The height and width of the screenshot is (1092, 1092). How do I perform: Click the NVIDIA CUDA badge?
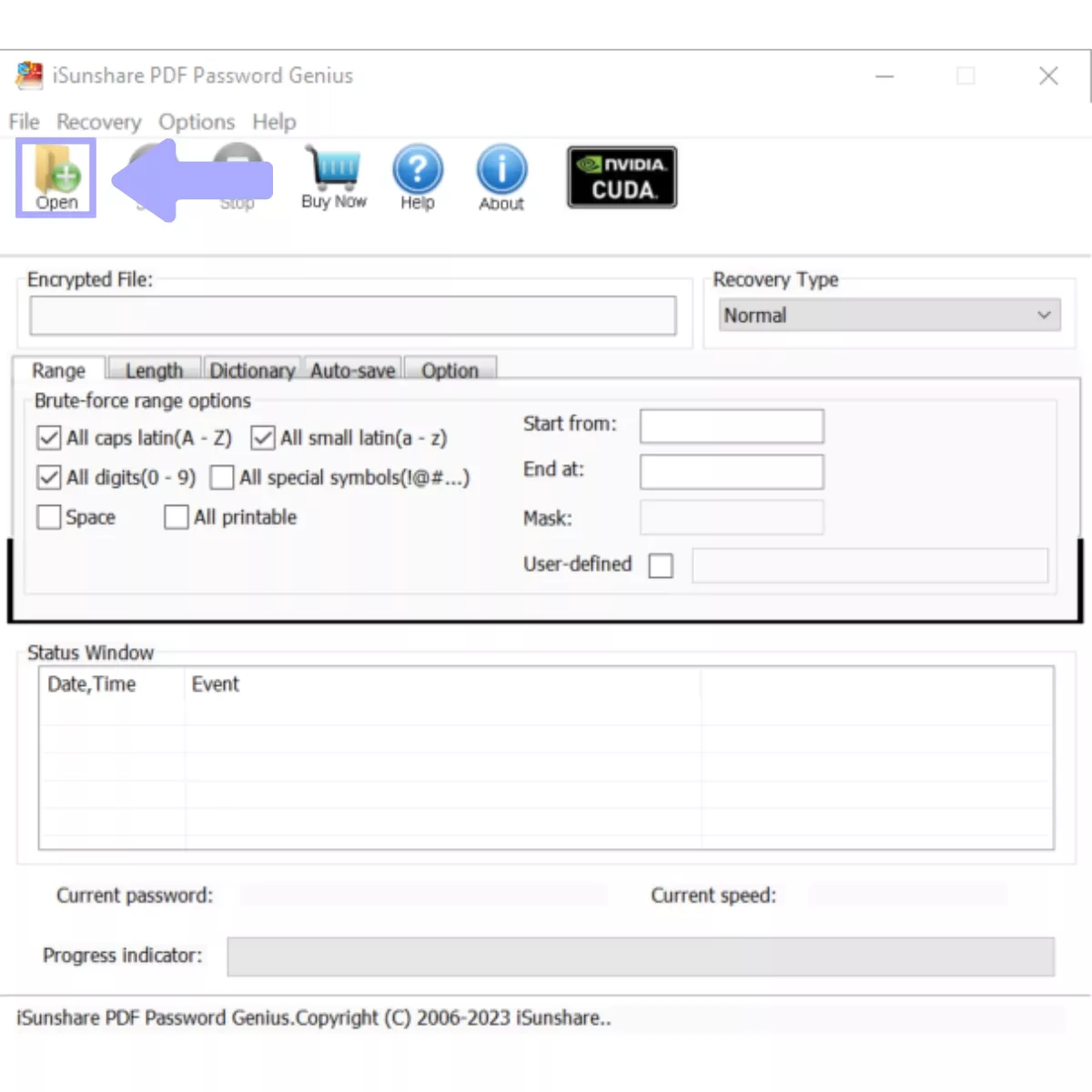(x=622, y=177)
